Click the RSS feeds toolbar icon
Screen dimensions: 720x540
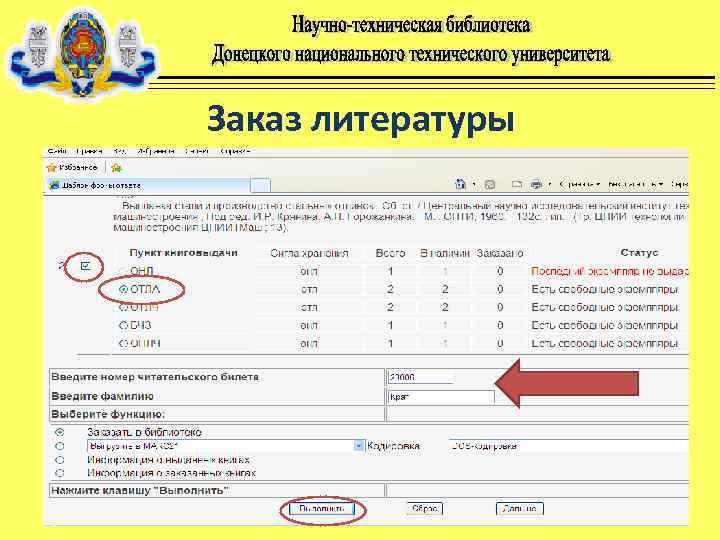pos(490,185)
